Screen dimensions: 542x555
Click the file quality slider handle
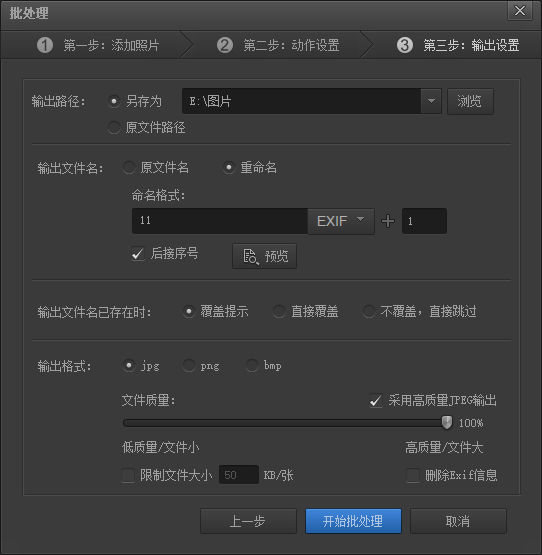tap(447, 422)
